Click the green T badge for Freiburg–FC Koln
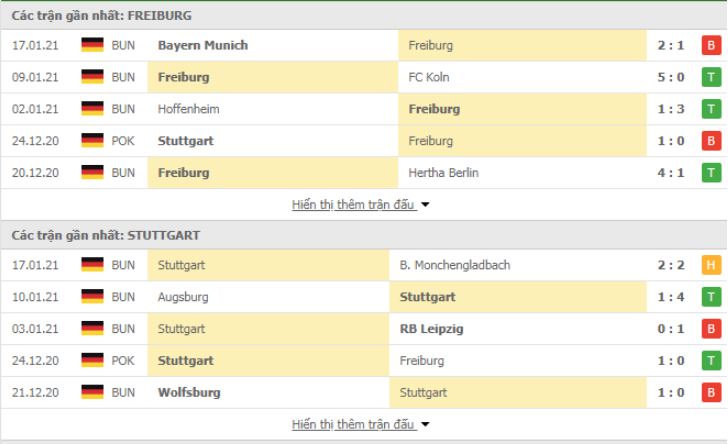 click(711, 77)
